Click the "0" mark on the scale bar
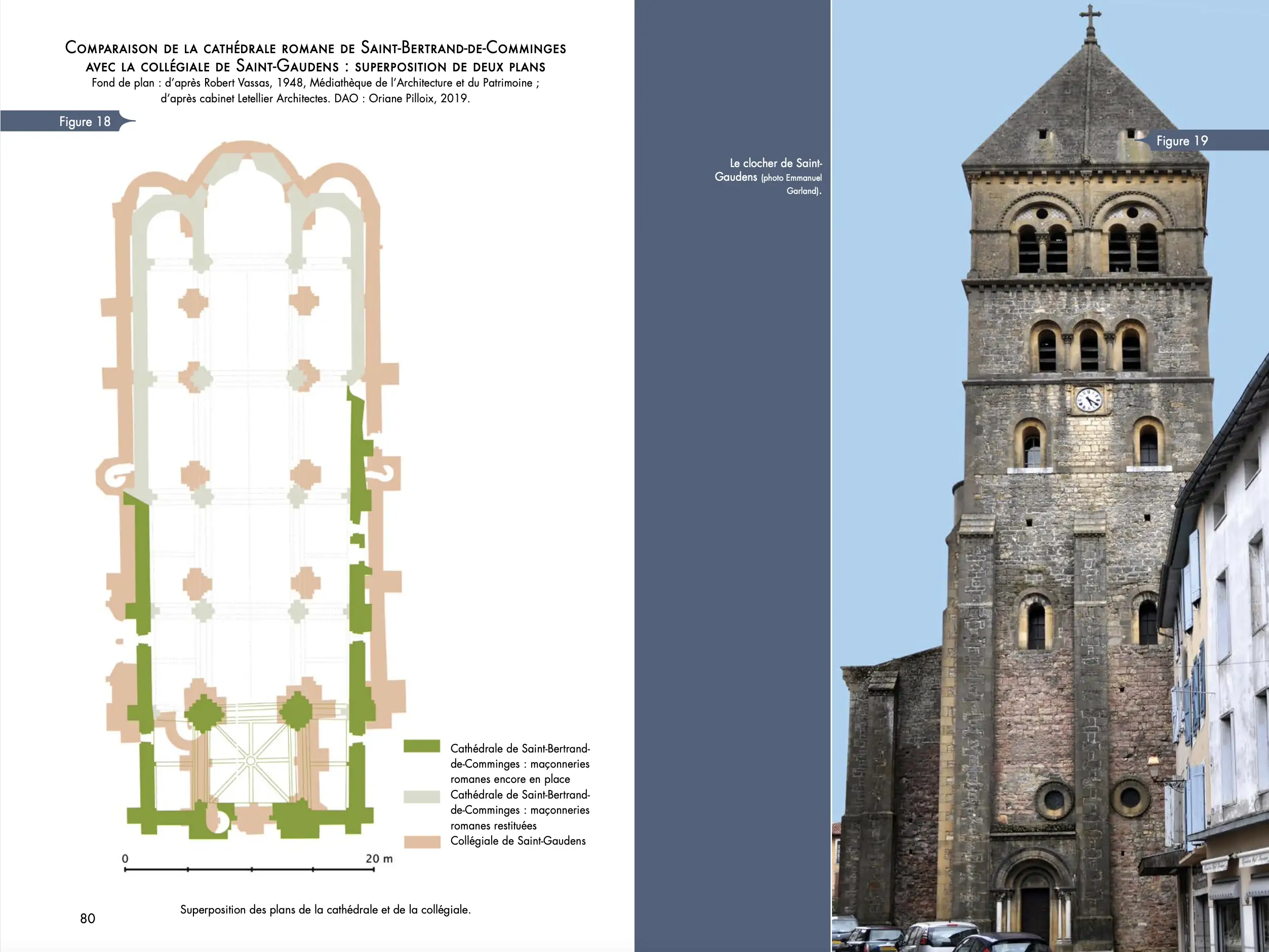Viewport: 1269px width, 952px height. (x=125, y=858)
